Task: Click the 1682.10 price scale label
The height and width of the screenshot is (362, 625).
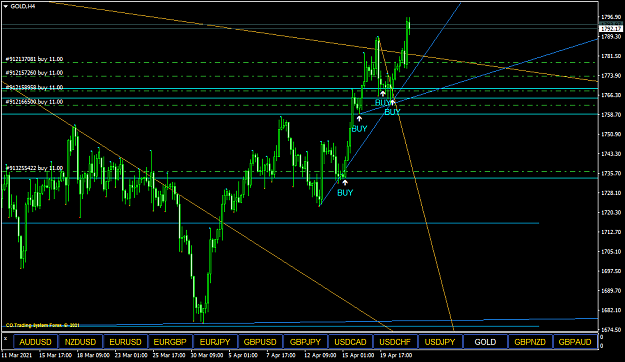Action: pyautogui.click(x=611, y=310)
